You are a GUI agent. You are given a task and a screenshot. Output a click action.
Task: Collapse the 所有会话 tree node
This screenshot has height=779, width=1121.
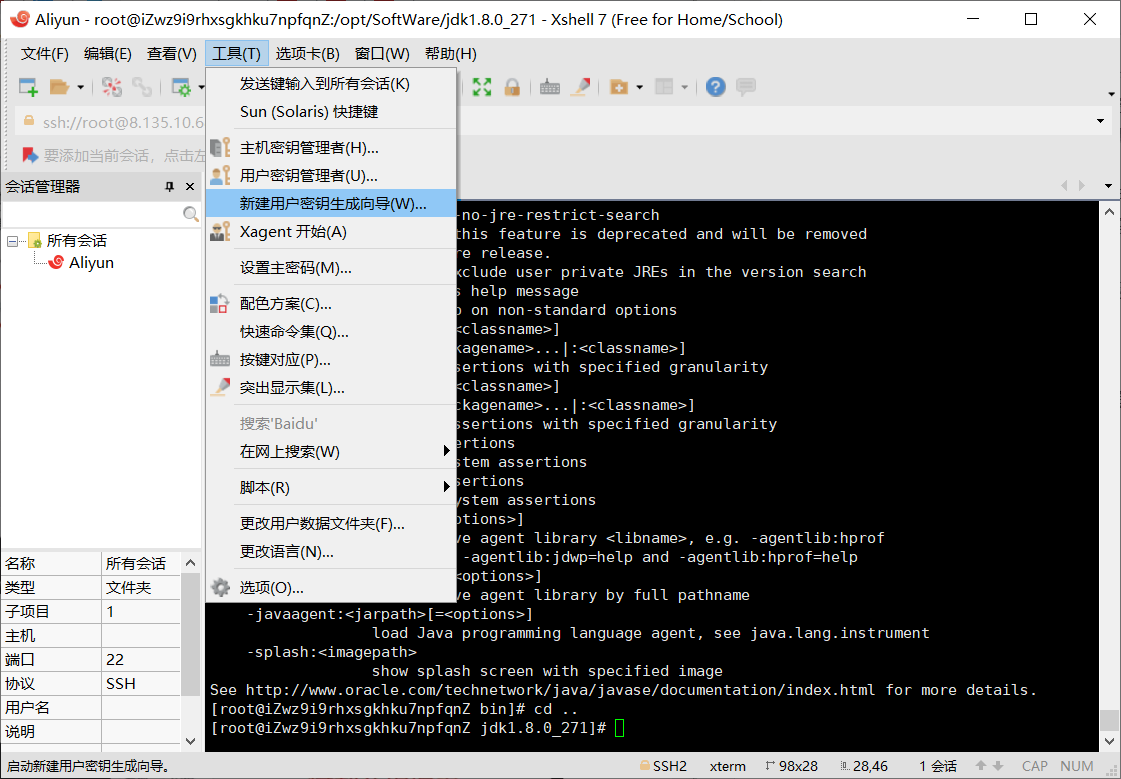click(12, 241)
